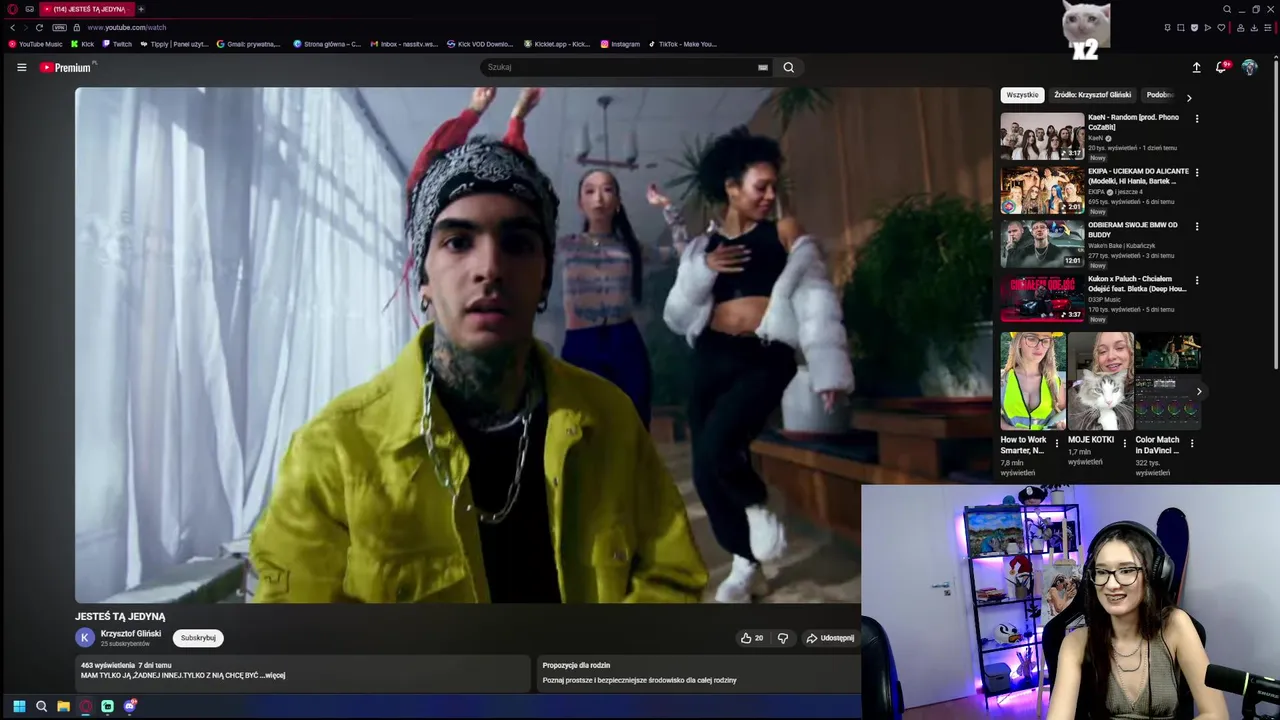Open the Kick bookmark
Screen dimensions: 1280x720
pos(83,44)
